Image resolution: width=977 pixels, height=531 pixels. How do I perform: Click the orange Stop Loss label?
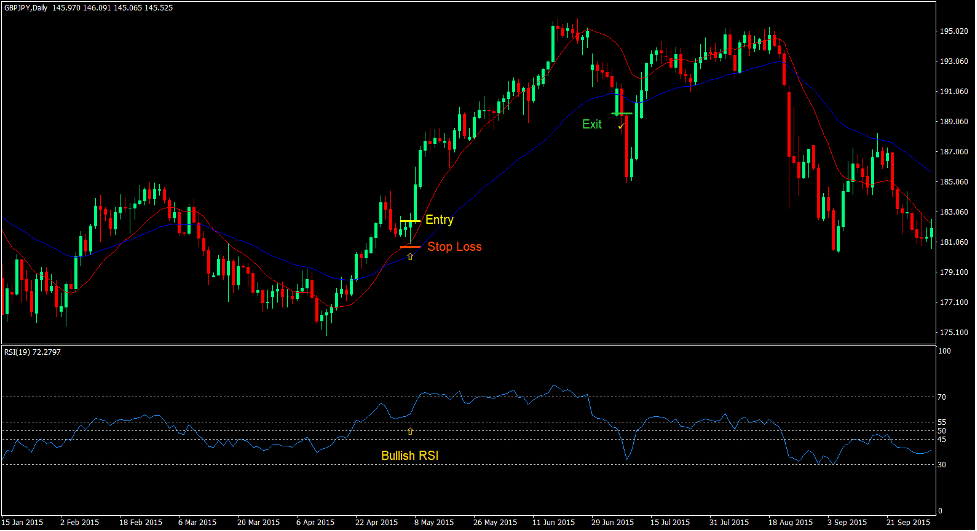click(x=454, y=247)
